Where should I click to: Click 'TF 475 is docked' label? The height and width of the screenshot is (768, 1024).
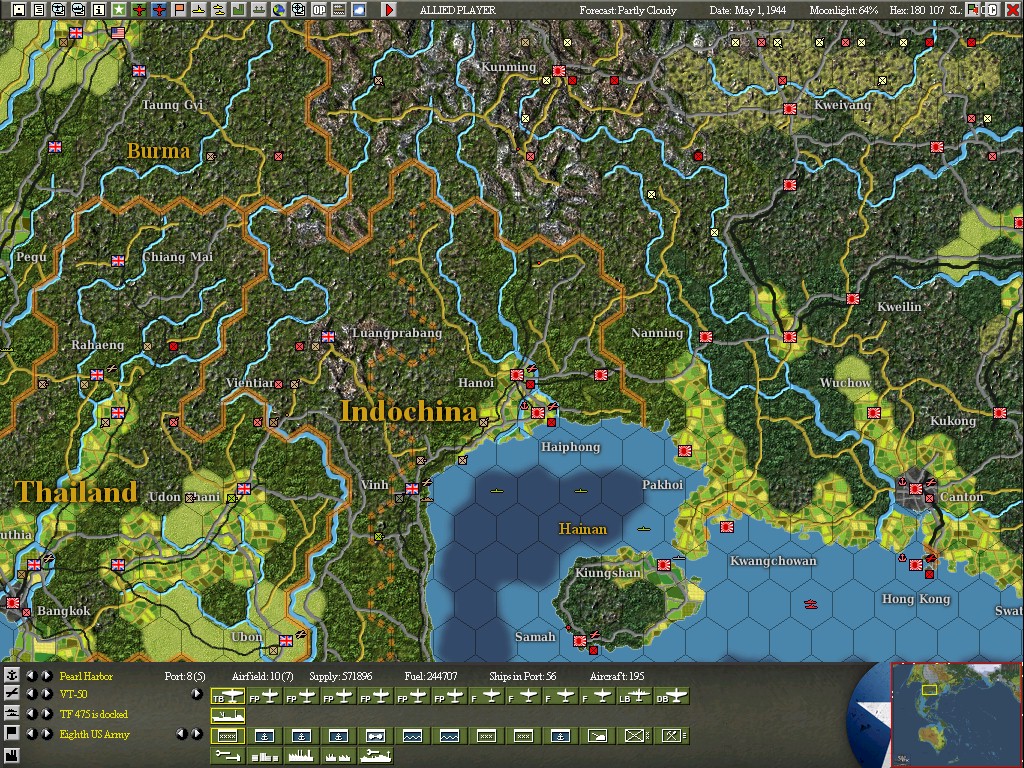click(x=93, y=714)
